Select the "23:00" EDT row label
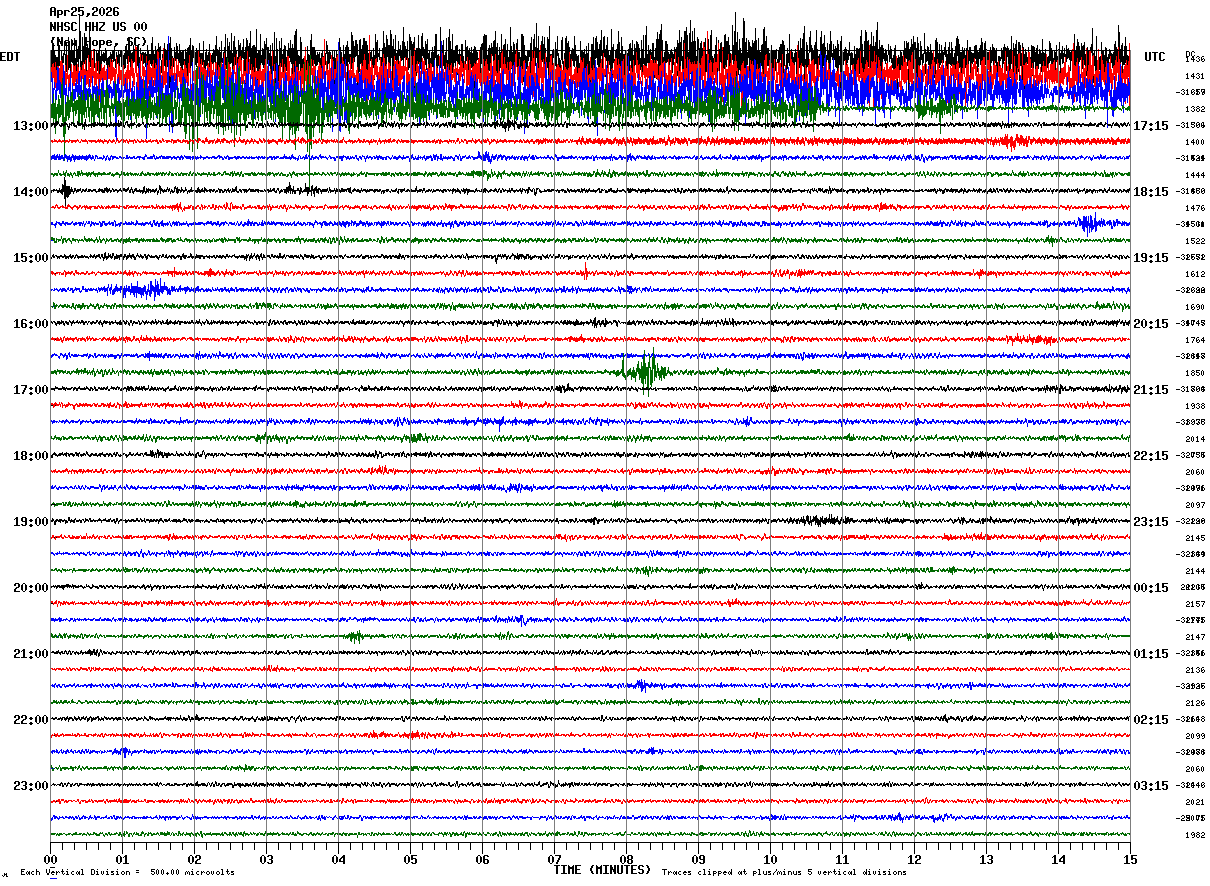Screen dimensions: 1210x886 tap(31, 786)
